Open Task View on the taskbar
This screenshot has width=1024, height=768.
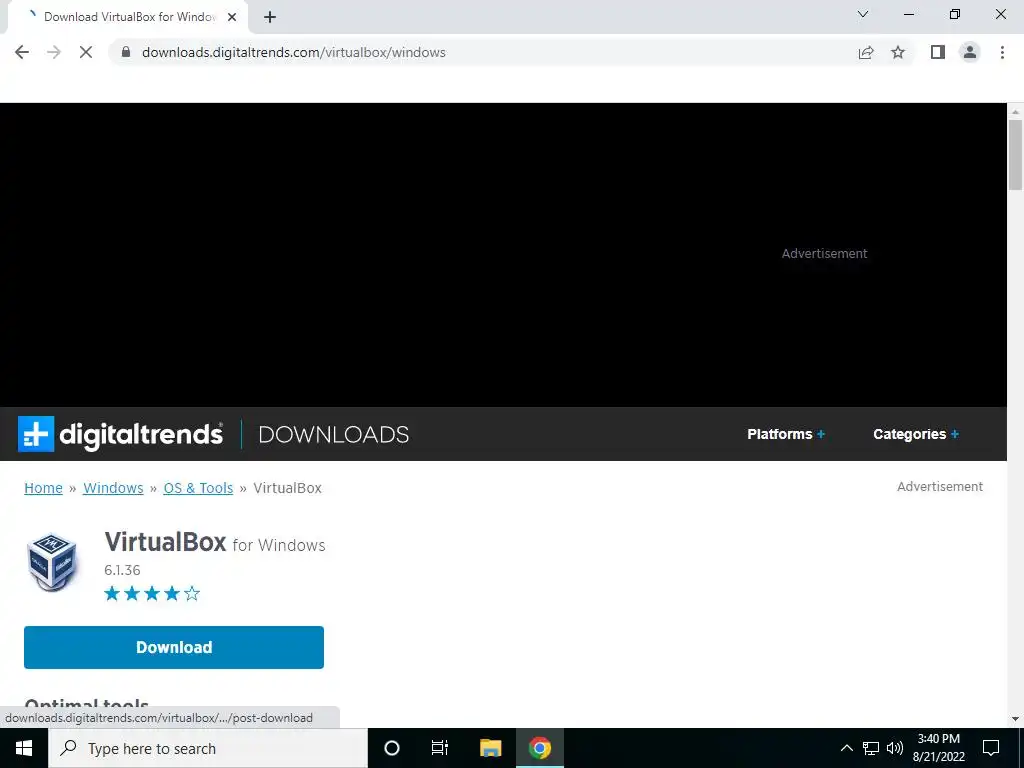[440, 748]
